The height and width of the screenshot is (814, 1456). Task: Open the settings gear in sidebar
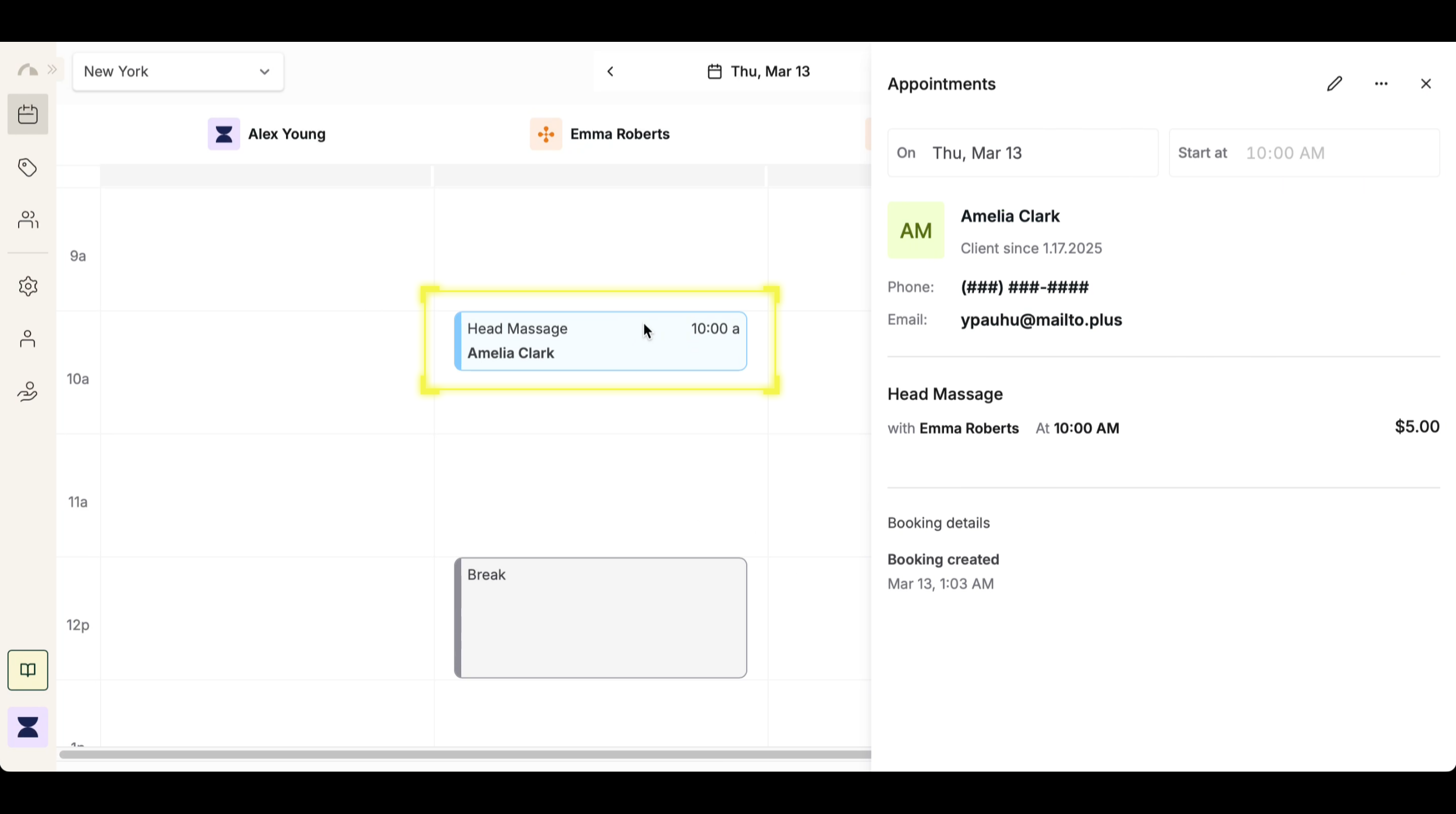(28, 286)
